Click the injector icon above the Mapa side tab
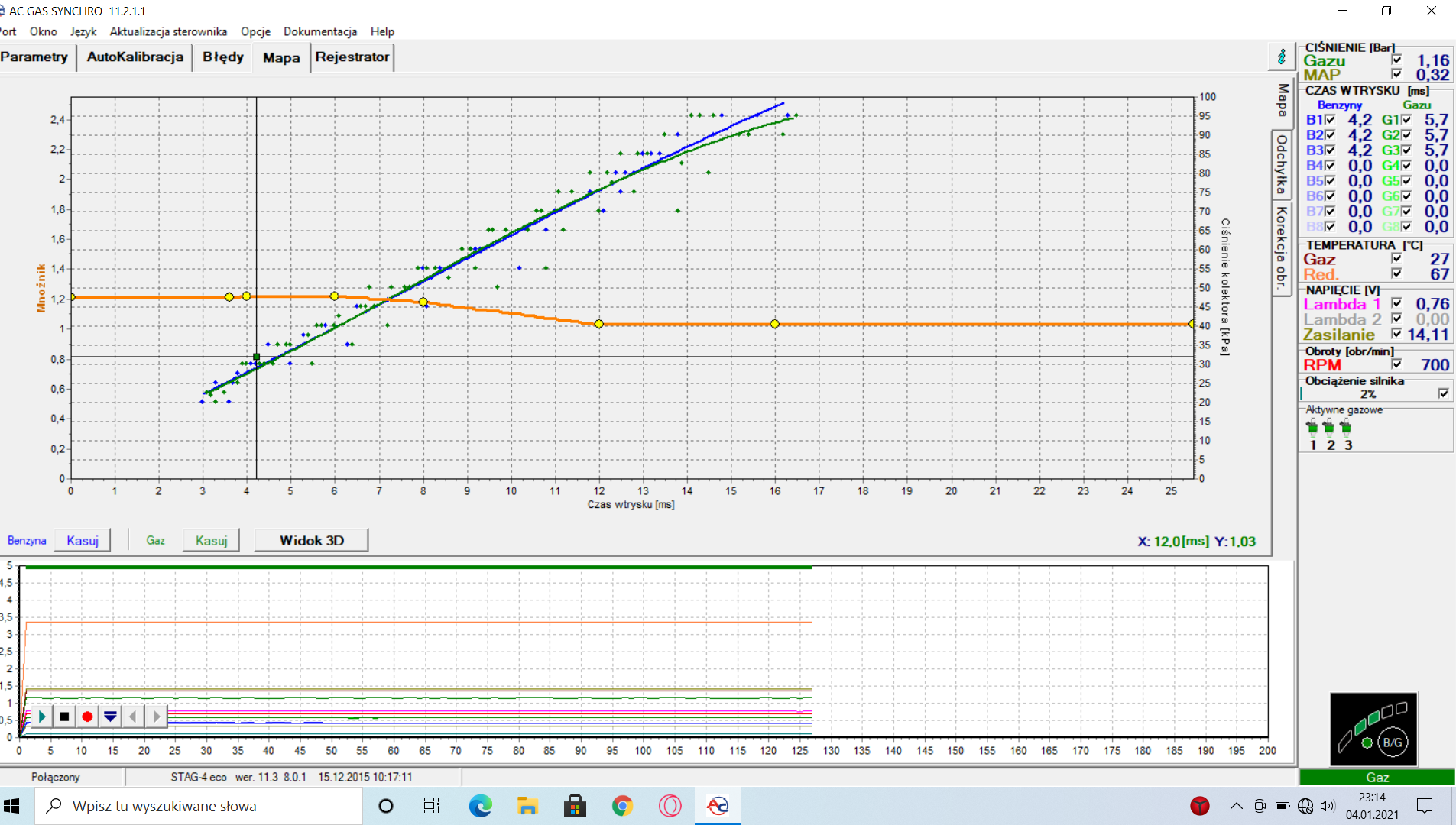1456x825 pixels. [1282, 57]
